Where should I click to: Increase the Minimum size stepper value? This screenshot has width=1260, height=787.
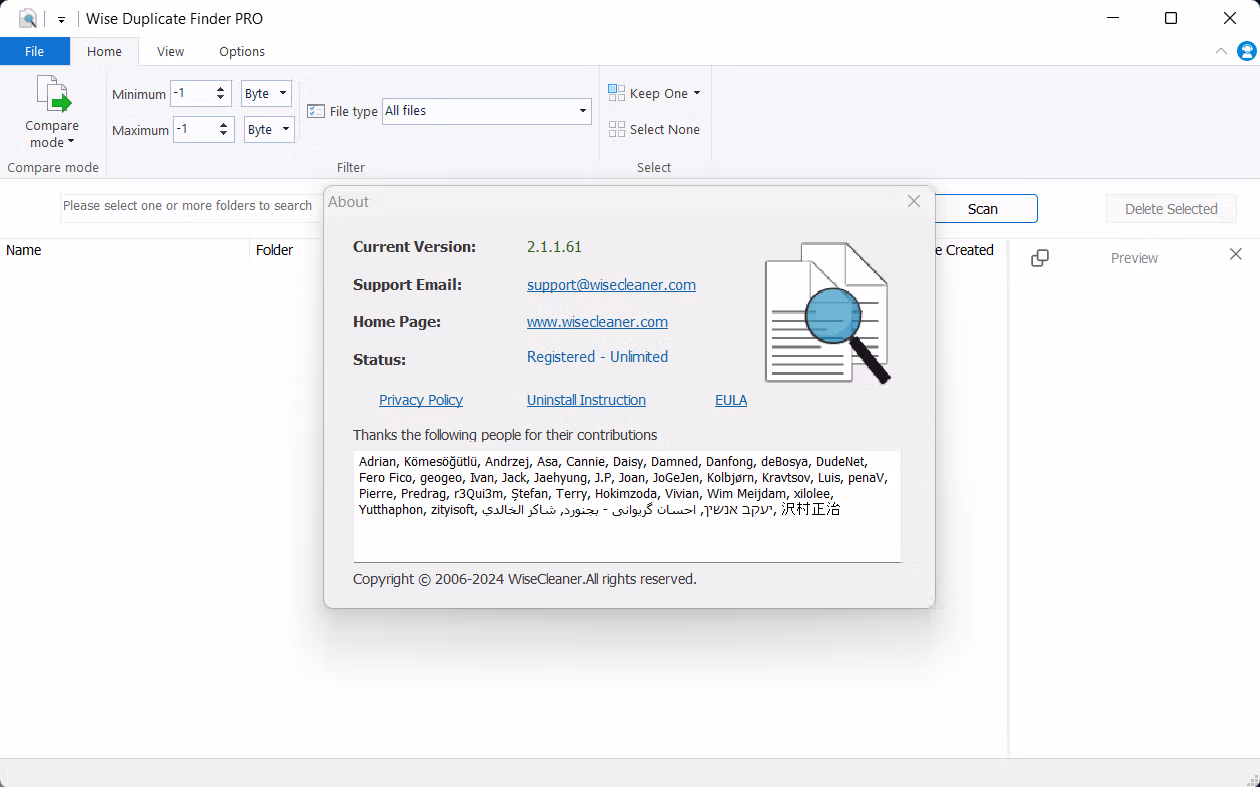[x=221, y=89]
